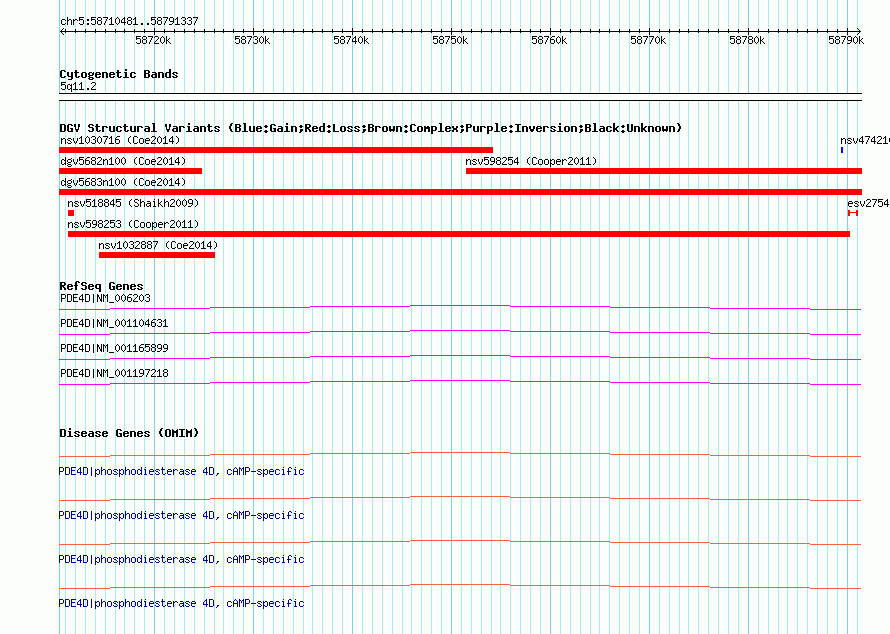Open variant label dgv5683n100 (Coe2014)
The height and width of the screenshot is (634, 890).
coord(123,182)
